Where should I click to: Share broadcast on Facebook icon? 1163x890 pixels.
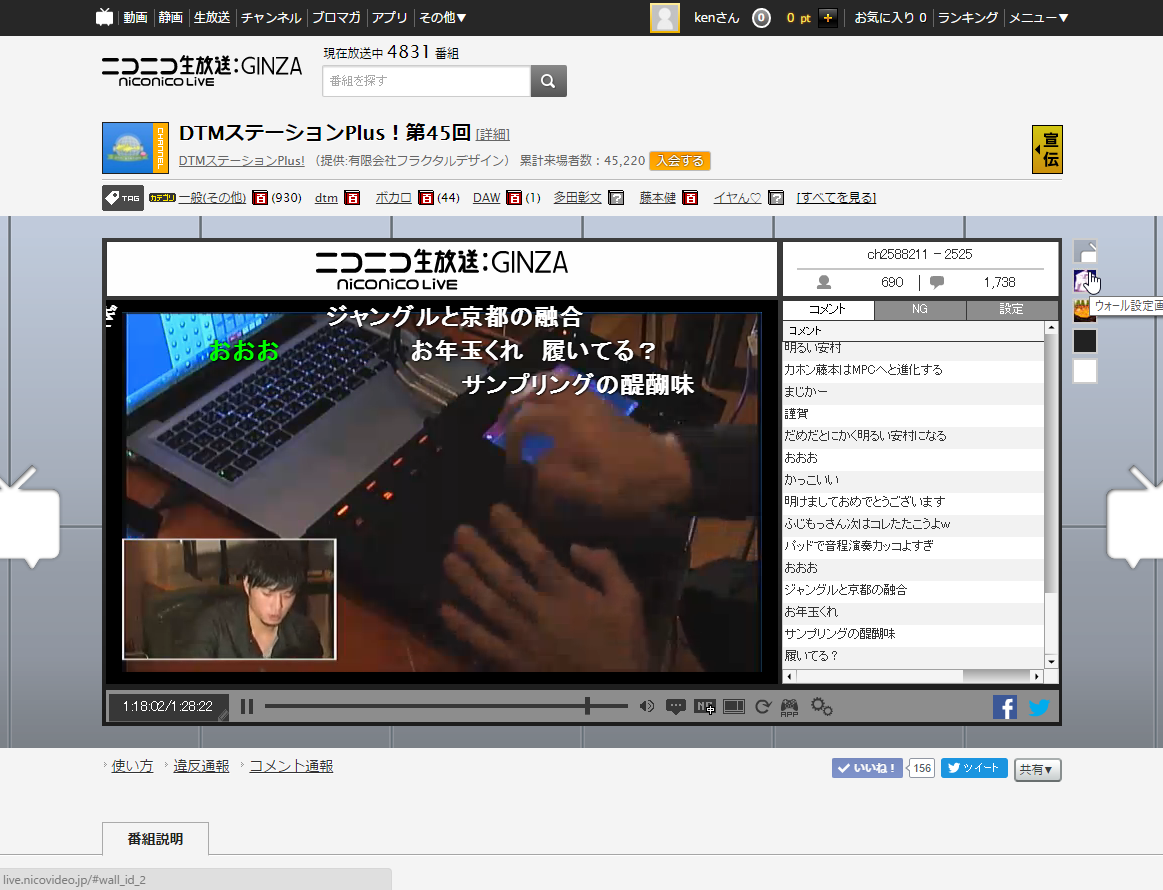click(1005, 707)
